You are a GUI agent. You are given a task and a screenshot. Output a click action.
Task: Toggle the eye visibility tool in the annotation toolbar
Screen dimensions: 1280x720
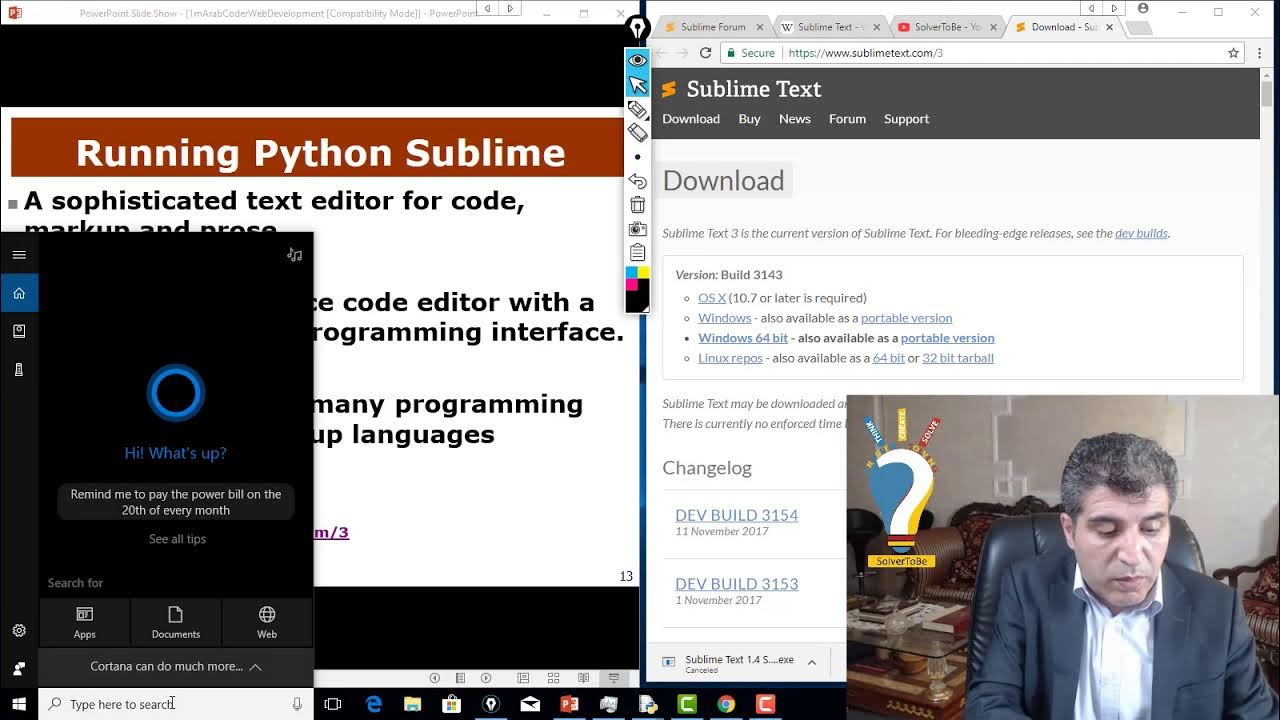click(637, 60)
